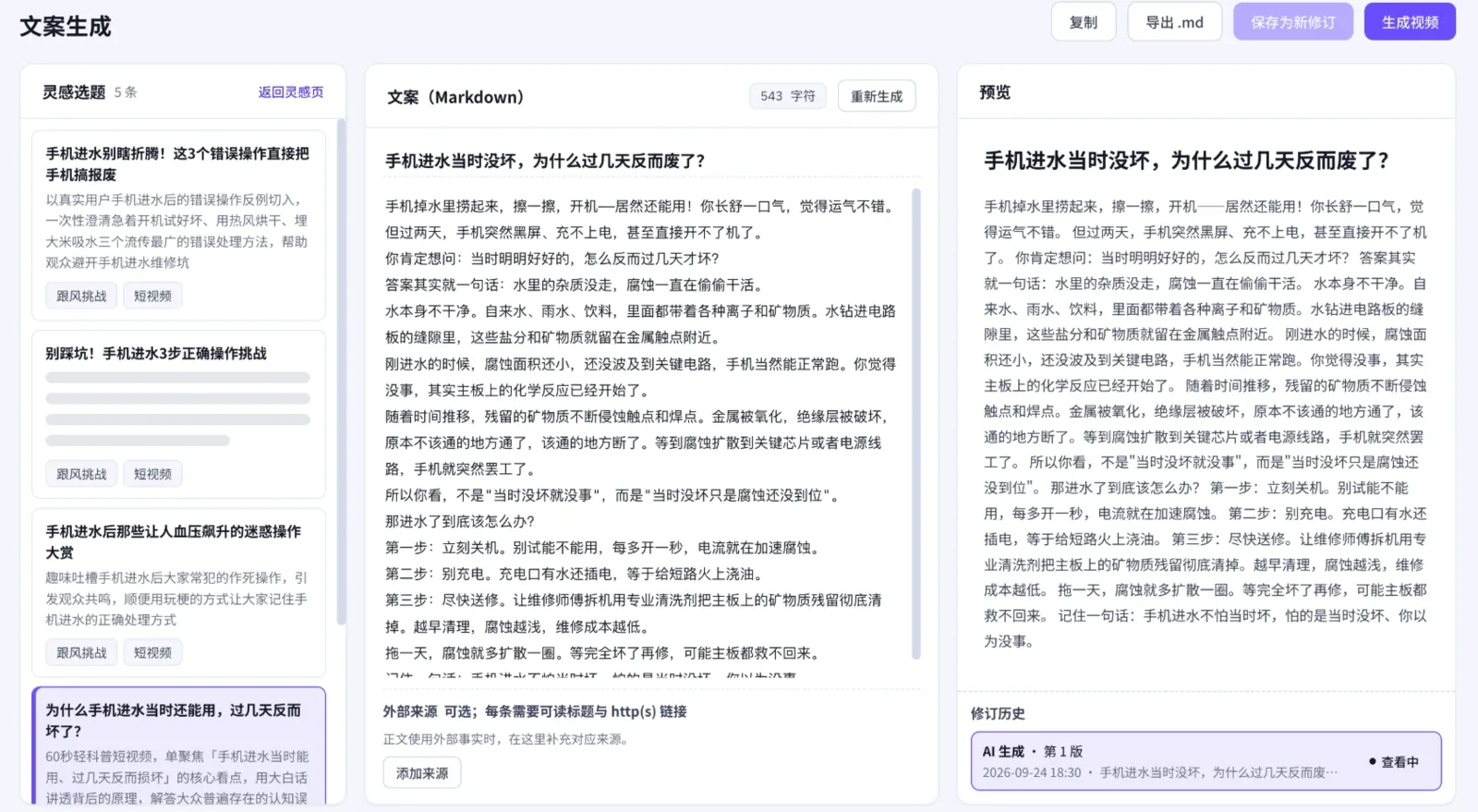Viewport: 1478px width, 812px height.
Task: Click the 复制 button
Action: [1084, 22]
